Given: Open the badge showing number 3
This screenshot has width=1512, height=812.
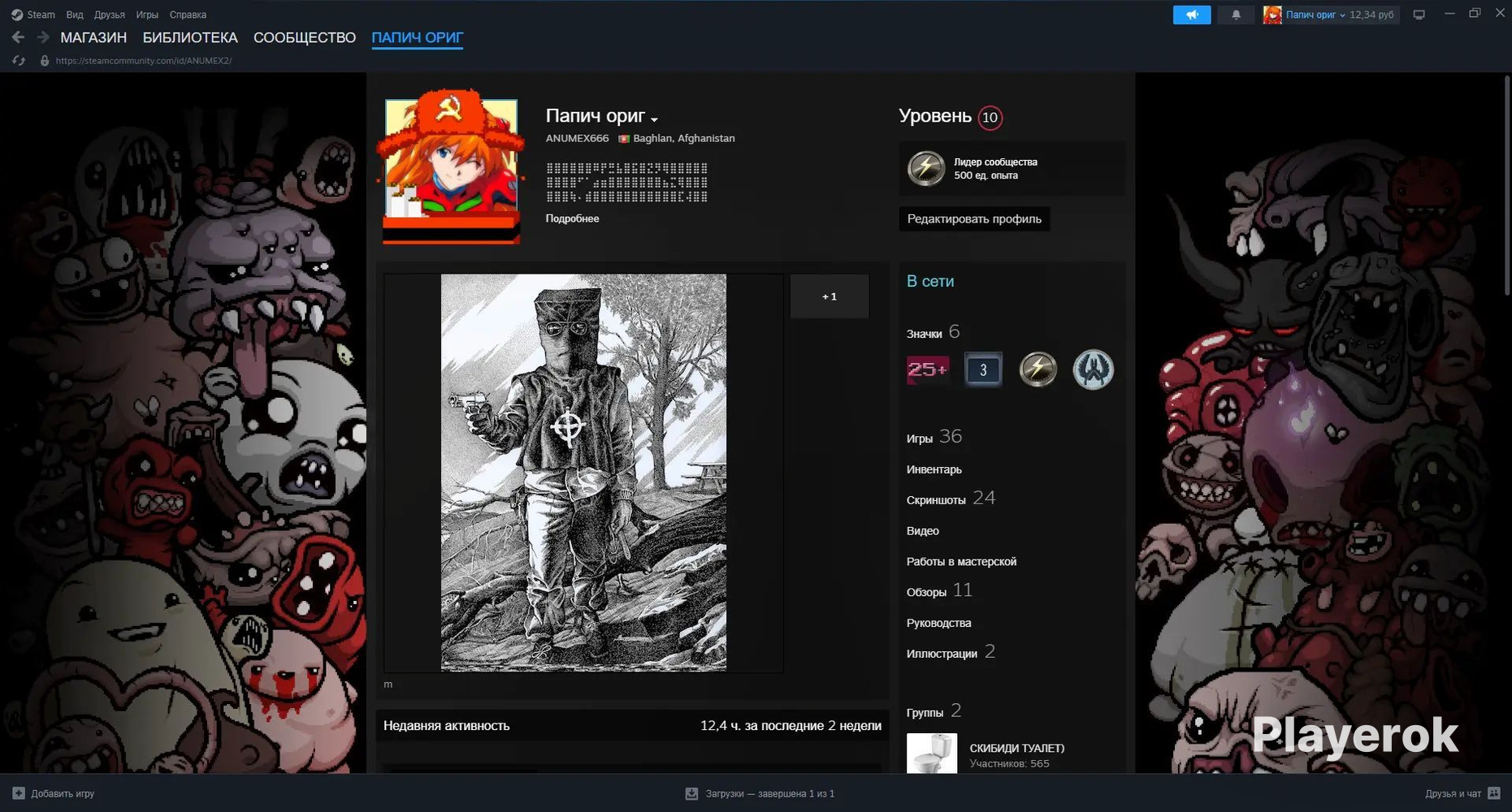Looking at the screenshot, I should pyautogui.click(x=983, y=369).
